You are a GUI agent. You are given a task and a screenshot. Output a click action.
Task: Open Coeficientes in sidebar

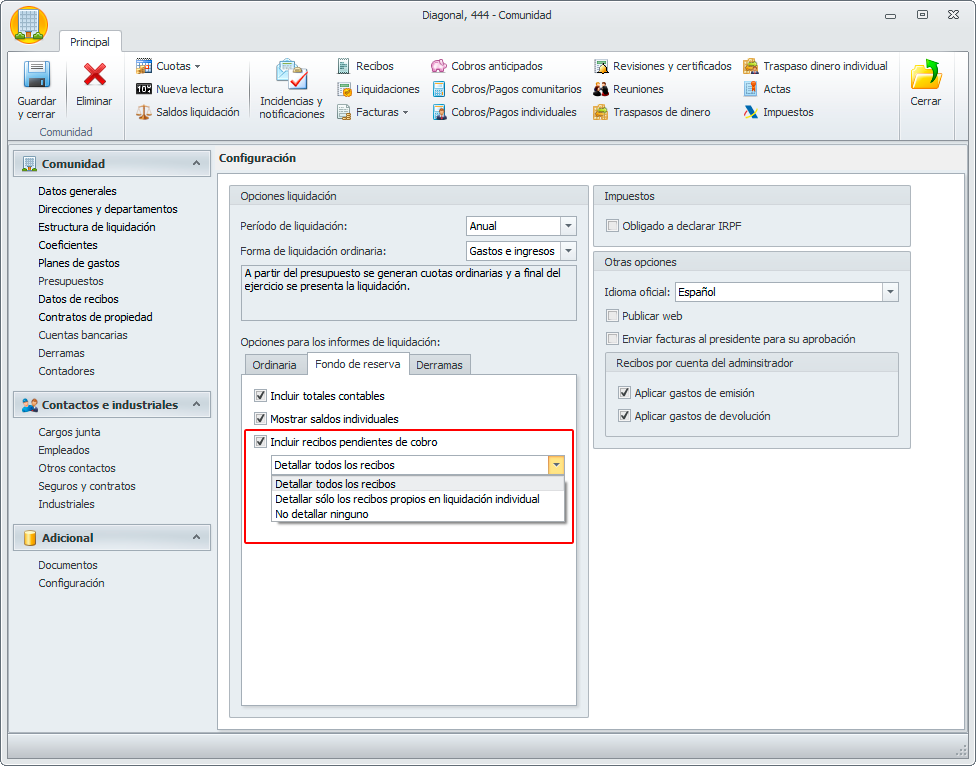[68, 245]
